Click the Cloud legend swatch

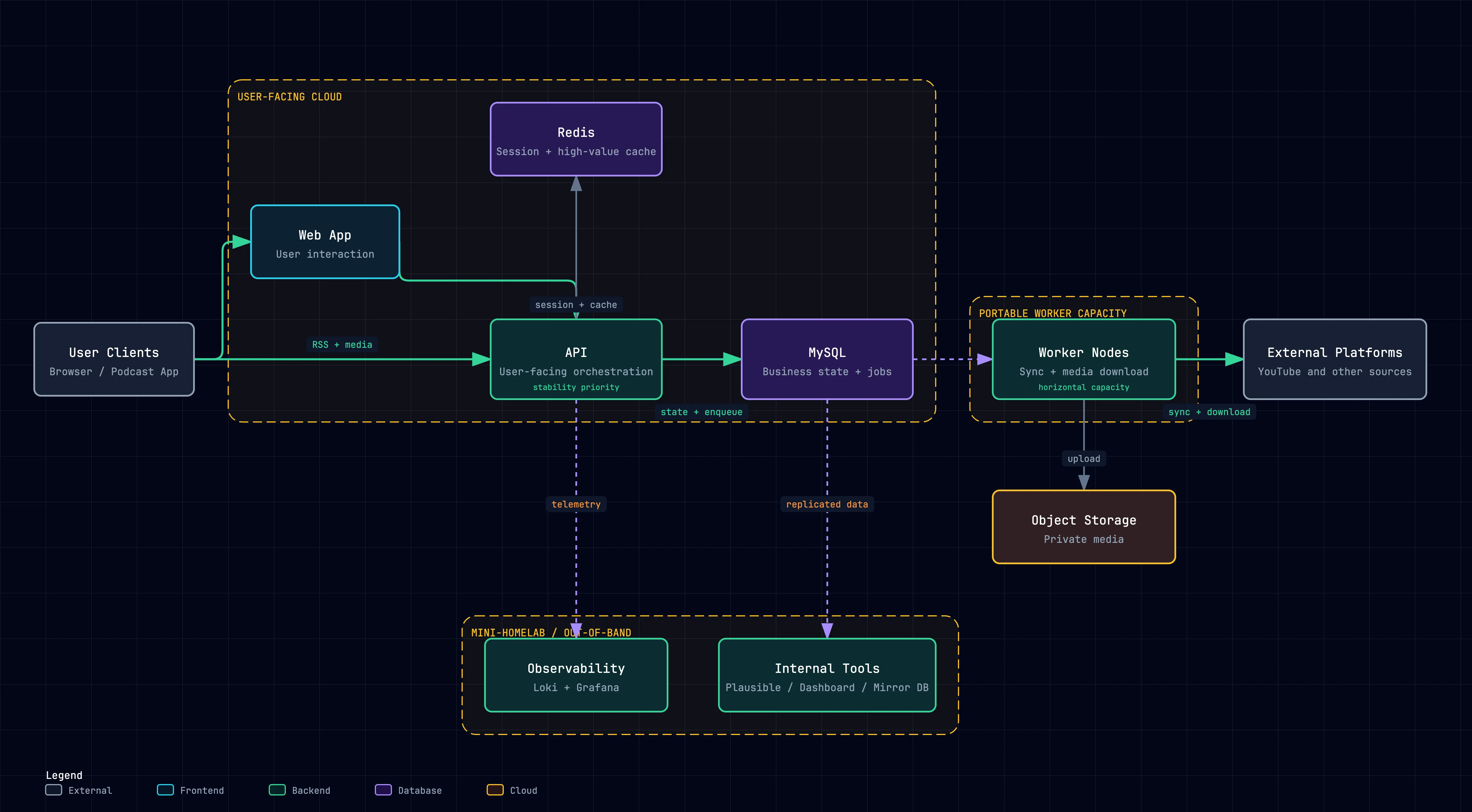tap(495, 790)
